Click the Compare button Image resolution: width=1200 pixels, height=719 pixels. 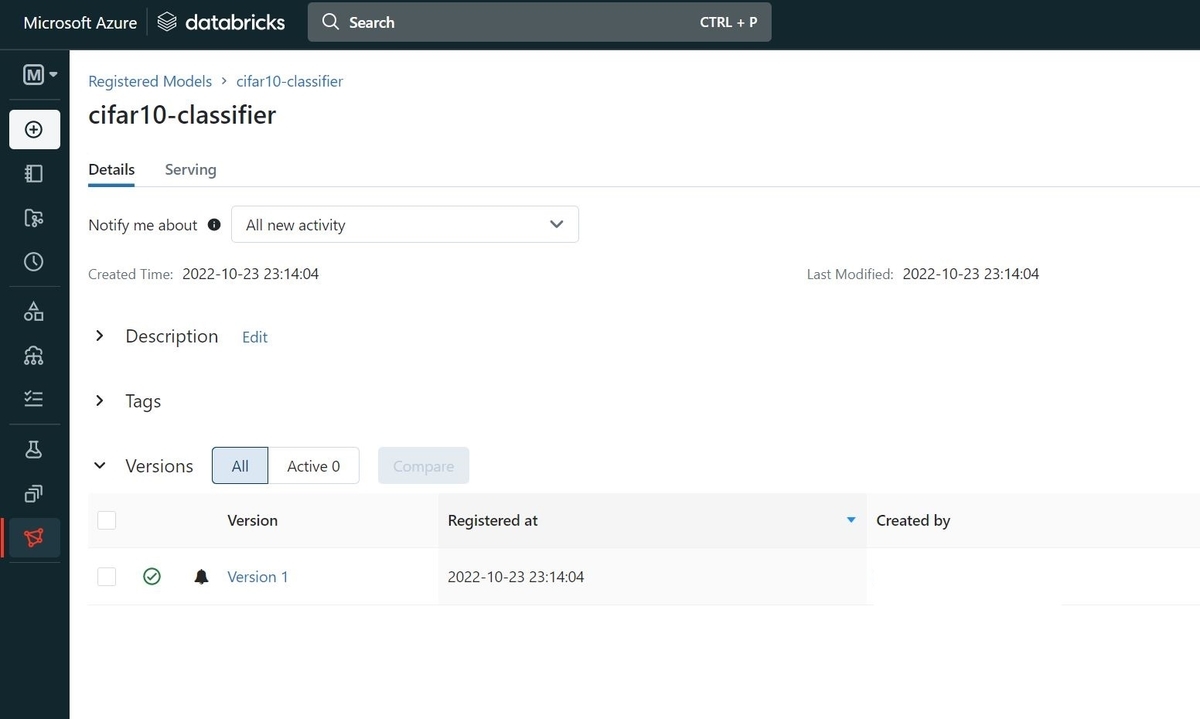pyautogui.click(x=423, y=466)
